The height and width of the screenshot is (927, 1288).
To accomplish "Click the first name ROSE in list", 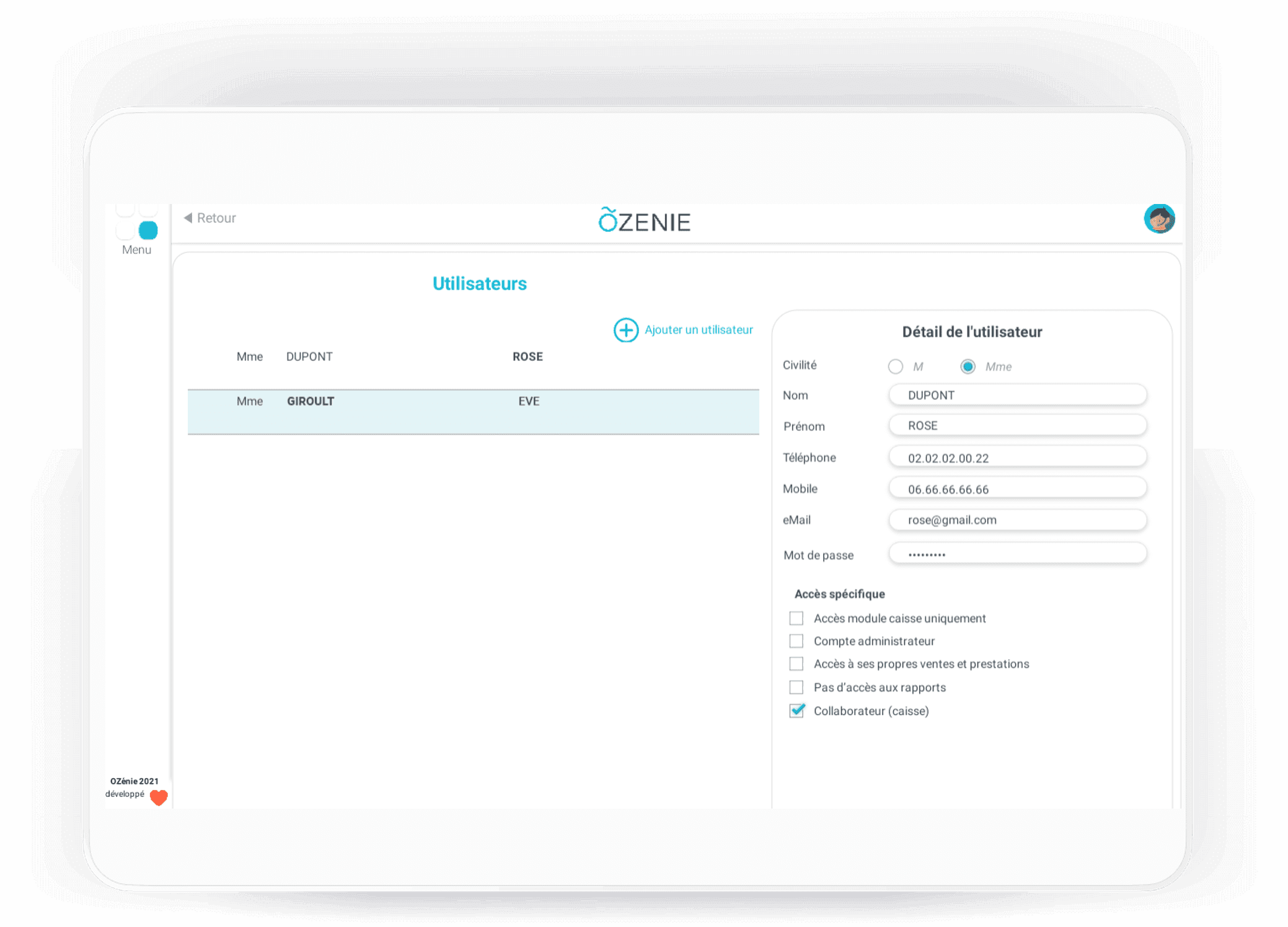I will (527, 357).
